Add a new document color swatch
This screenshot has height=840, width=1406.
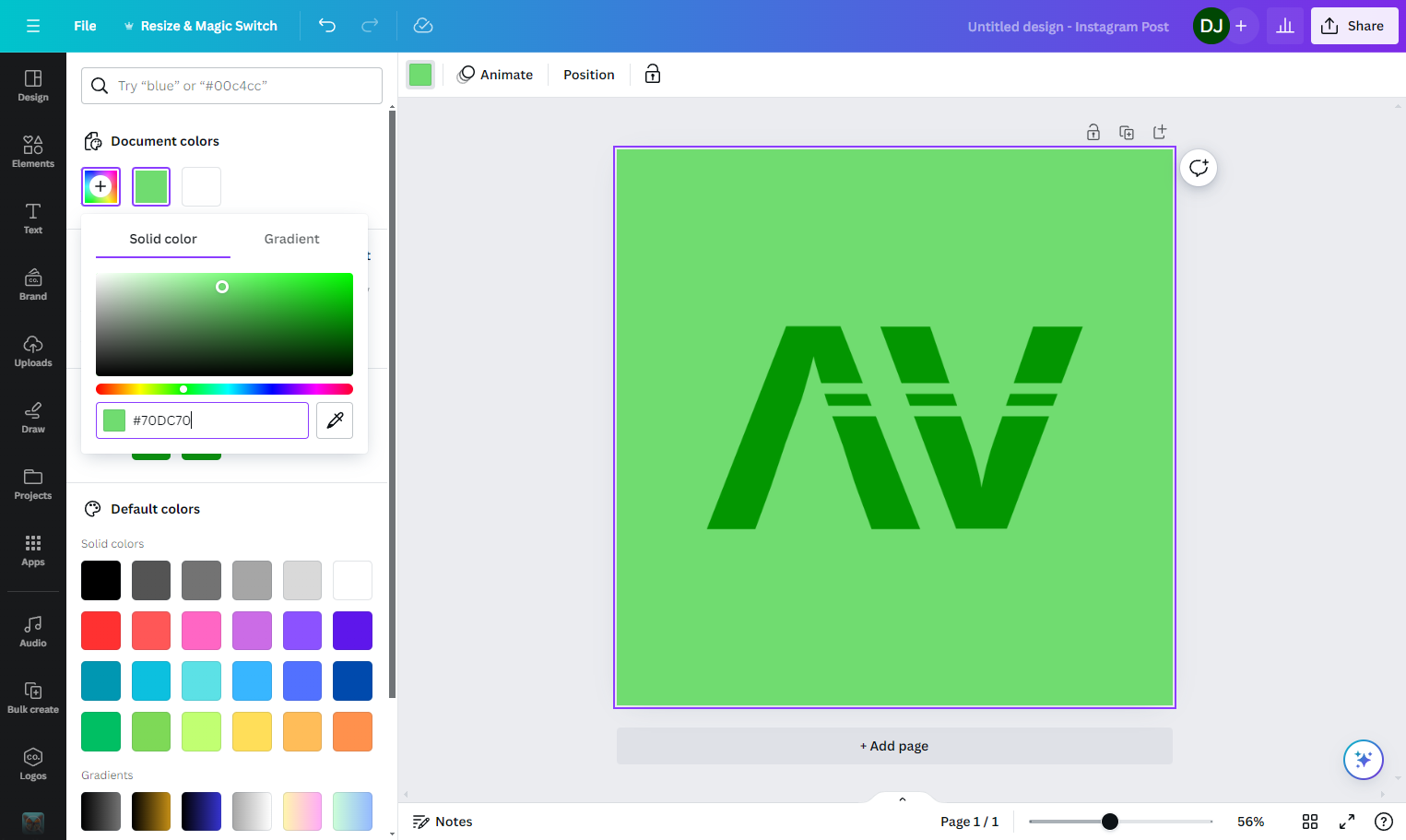101,186
